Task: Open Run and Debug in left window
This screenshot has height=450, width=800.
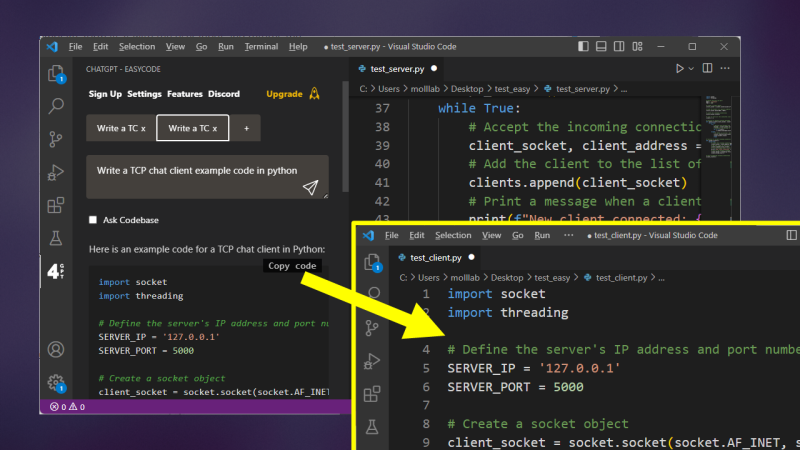Action: [x=57, y=172]
